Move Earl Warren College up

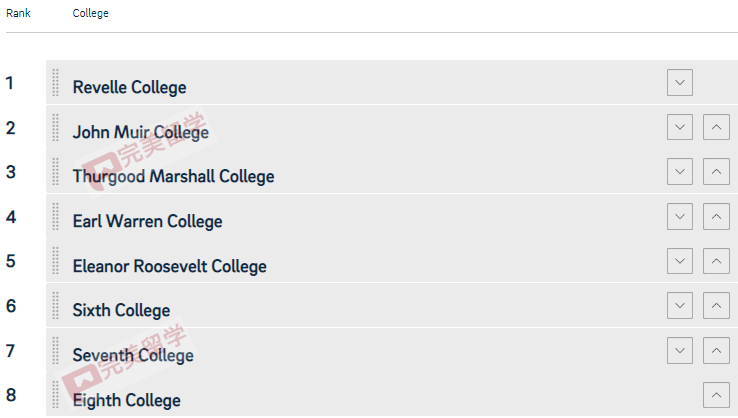click(716, 217)
